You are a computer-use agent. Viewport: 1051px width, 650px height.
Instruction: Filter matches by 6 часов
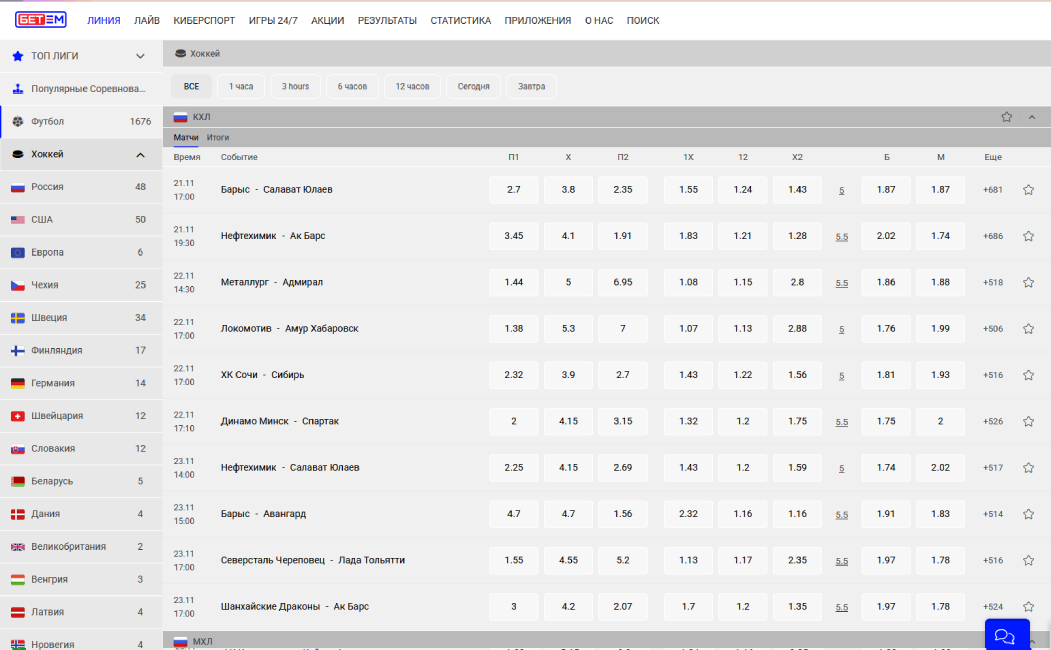(x=352, y=87)
